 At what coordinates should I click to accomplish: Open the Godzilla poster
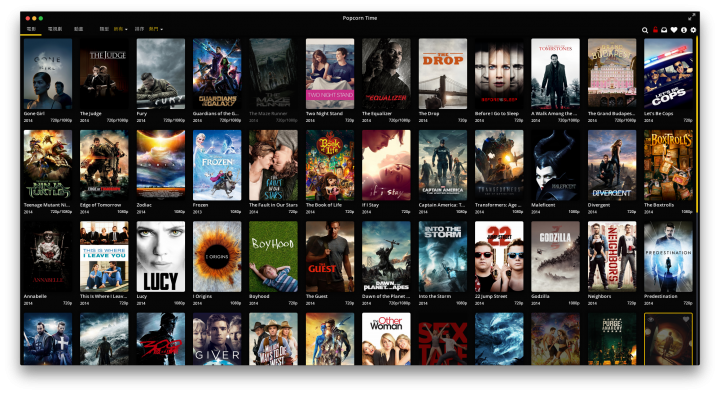pos(555,256)
